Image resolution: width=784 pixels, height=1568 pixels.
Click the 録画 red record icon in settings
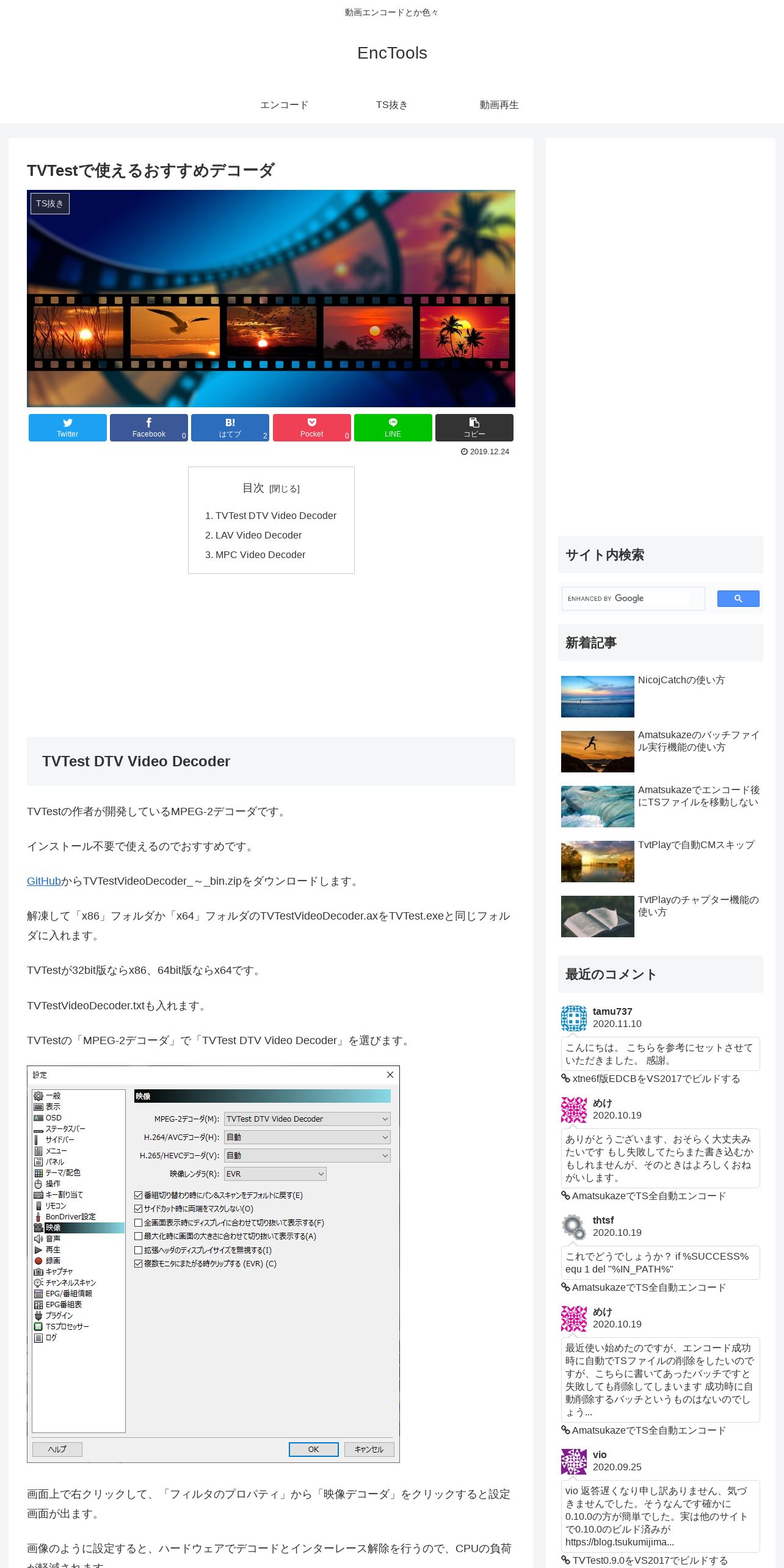tap(38, 1260)
